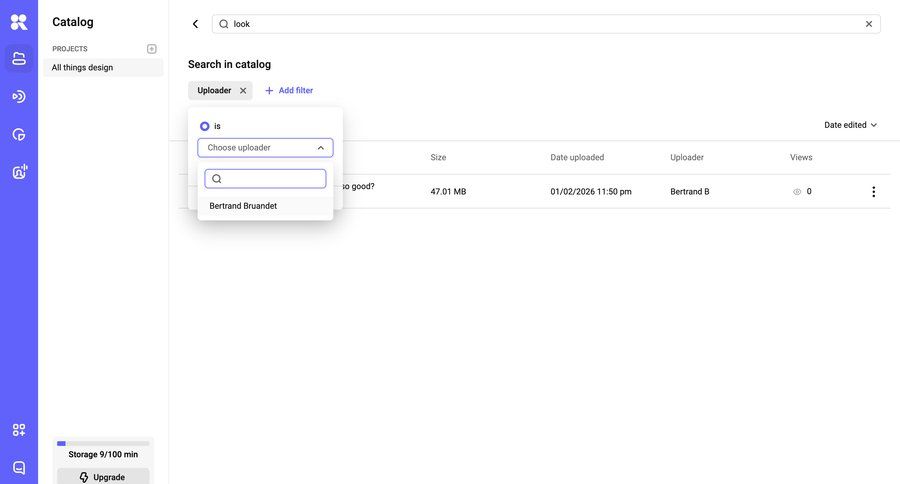This screenshot has width=900, height=484.
Task: Open the Catalog section icon in the sidebar
Action: click(19, 58)
